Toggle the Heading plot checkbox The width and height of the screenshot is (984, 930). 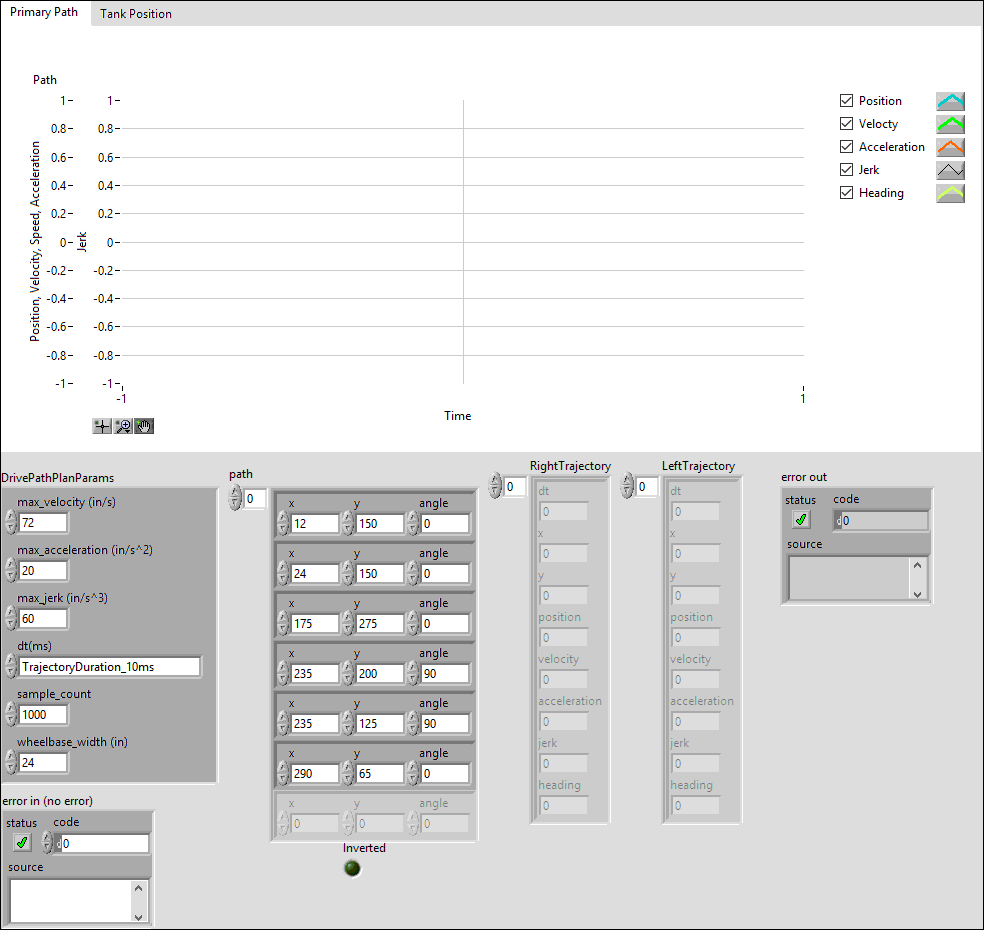[847, 192]
